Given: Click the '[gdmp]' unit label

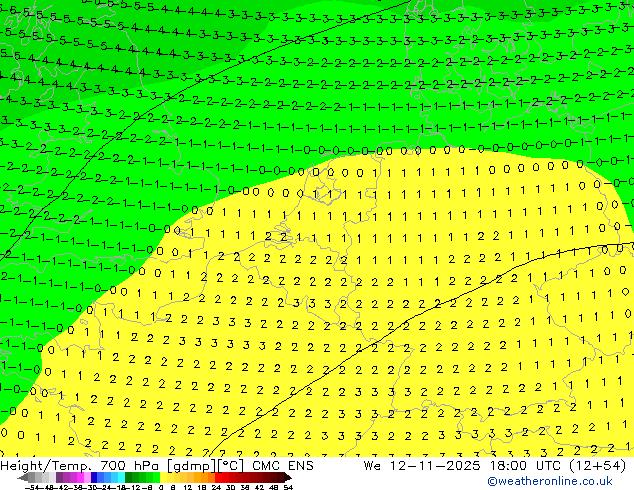Looking at the screenshot, I should coord(190,466).
